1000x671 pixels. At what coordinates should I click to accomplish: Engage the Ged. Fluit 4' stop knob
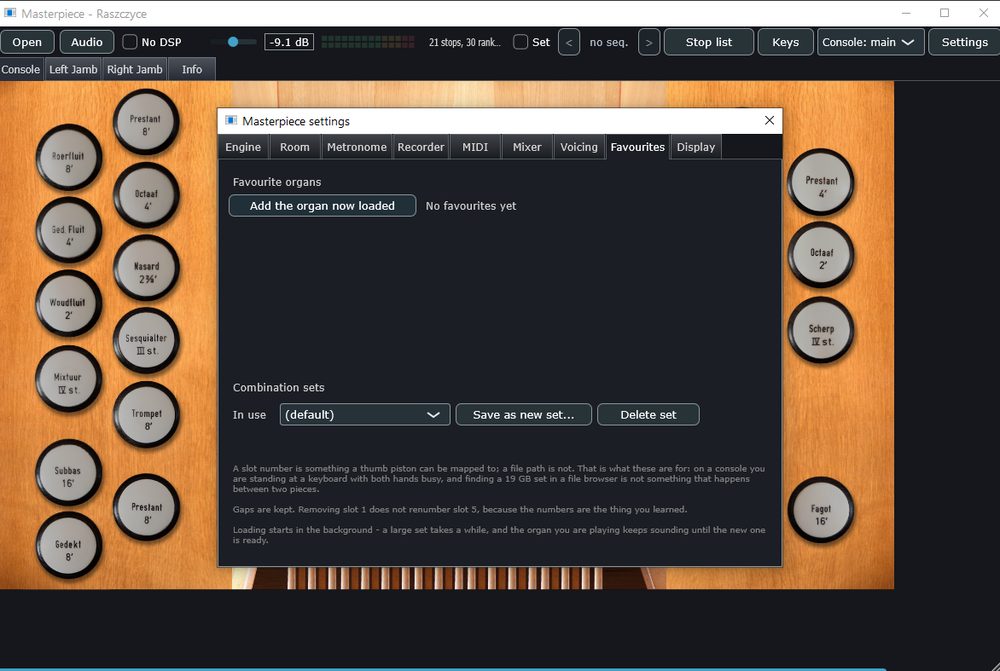pos(68,231)
